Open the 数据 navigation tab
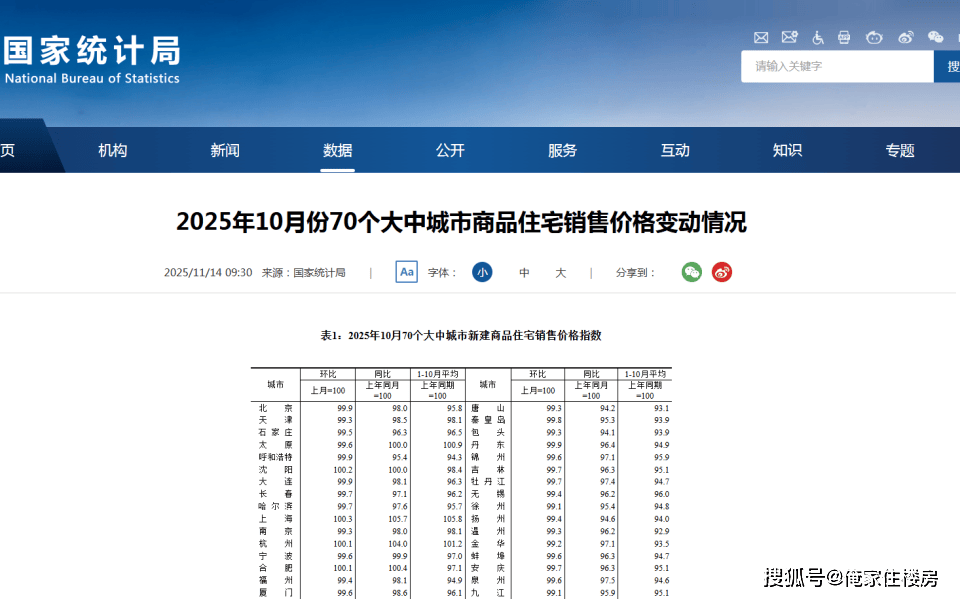Screen dimensions: 960x599 338,150
